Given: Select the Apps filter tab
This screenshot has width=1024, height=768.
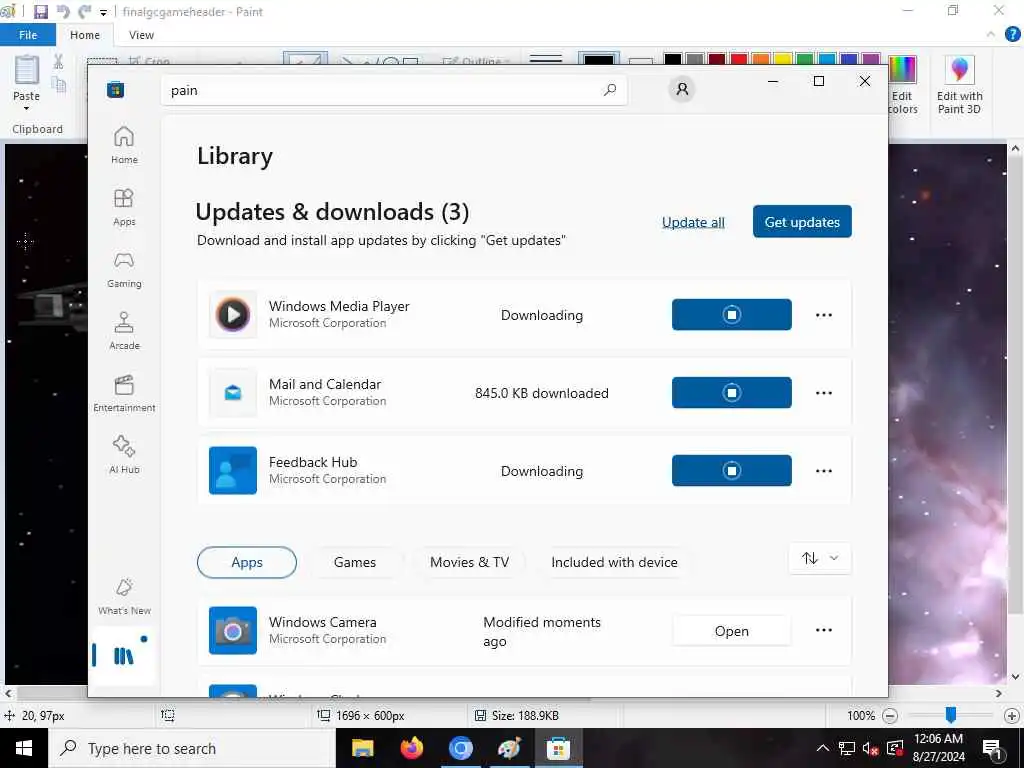Looking at the screenshot, I should pos(247,562).
